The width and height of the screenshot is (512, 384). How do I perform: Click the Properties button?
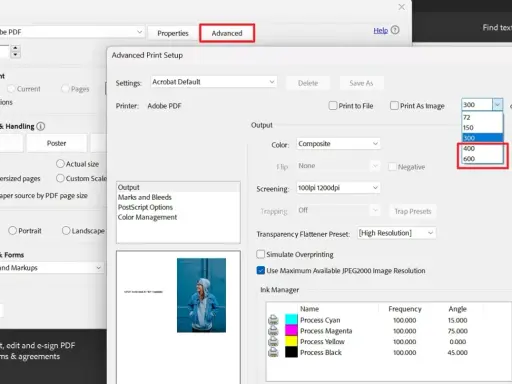point(173,33)
